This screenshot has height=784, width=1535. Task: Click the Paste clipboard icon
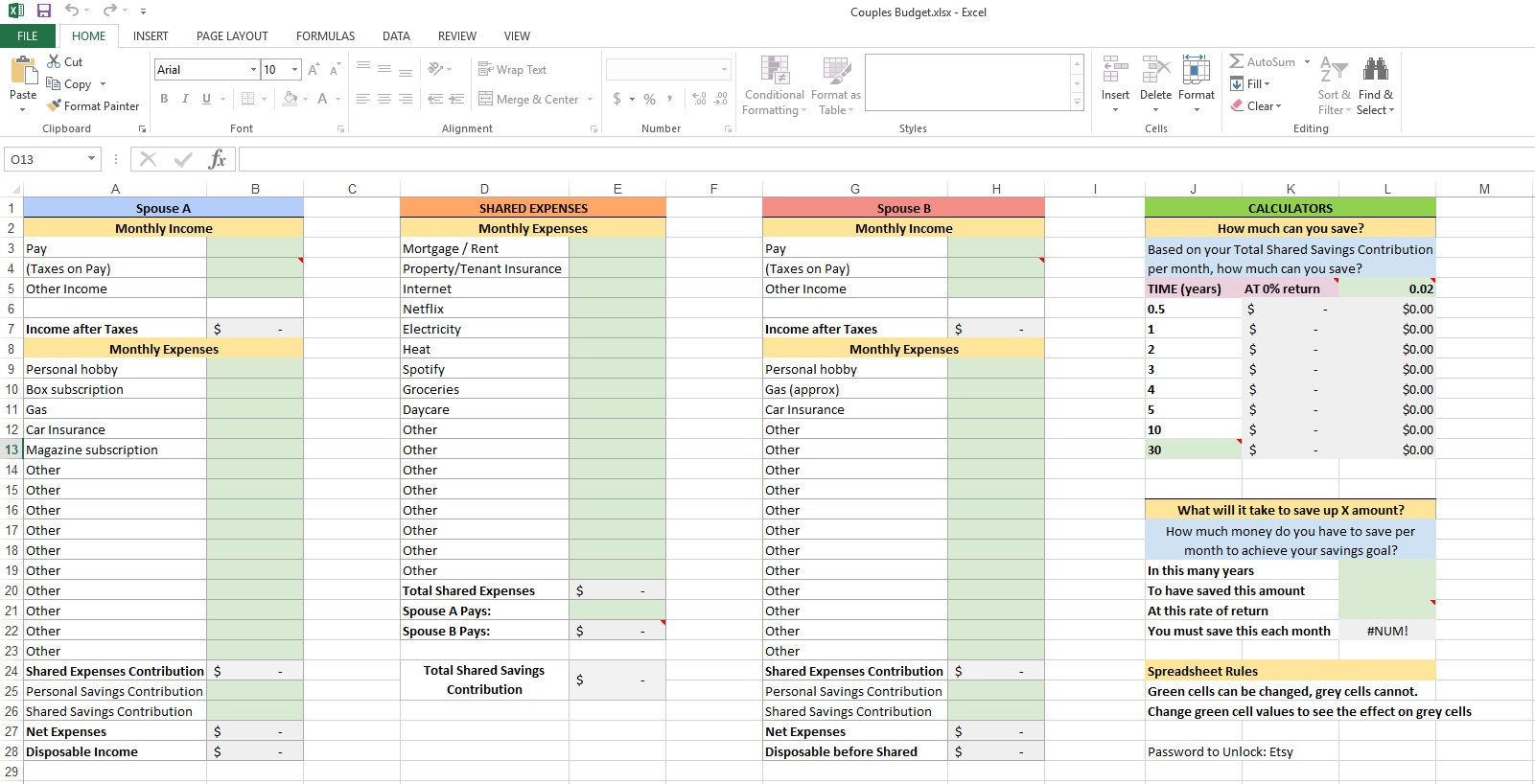pyautogui.click(x=23, y=71)
